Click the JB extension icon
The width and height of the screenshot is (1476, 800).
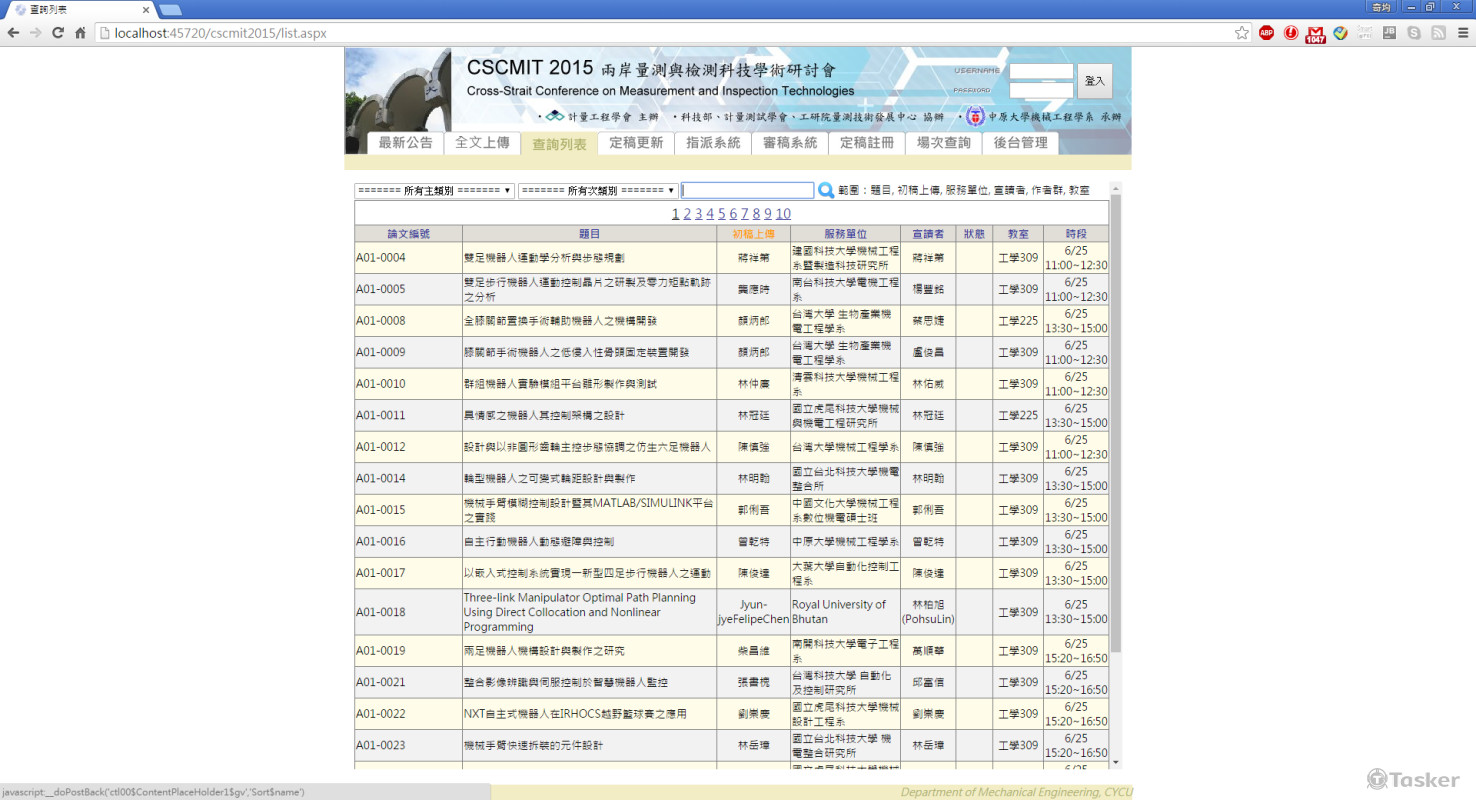coord(1389,32)
